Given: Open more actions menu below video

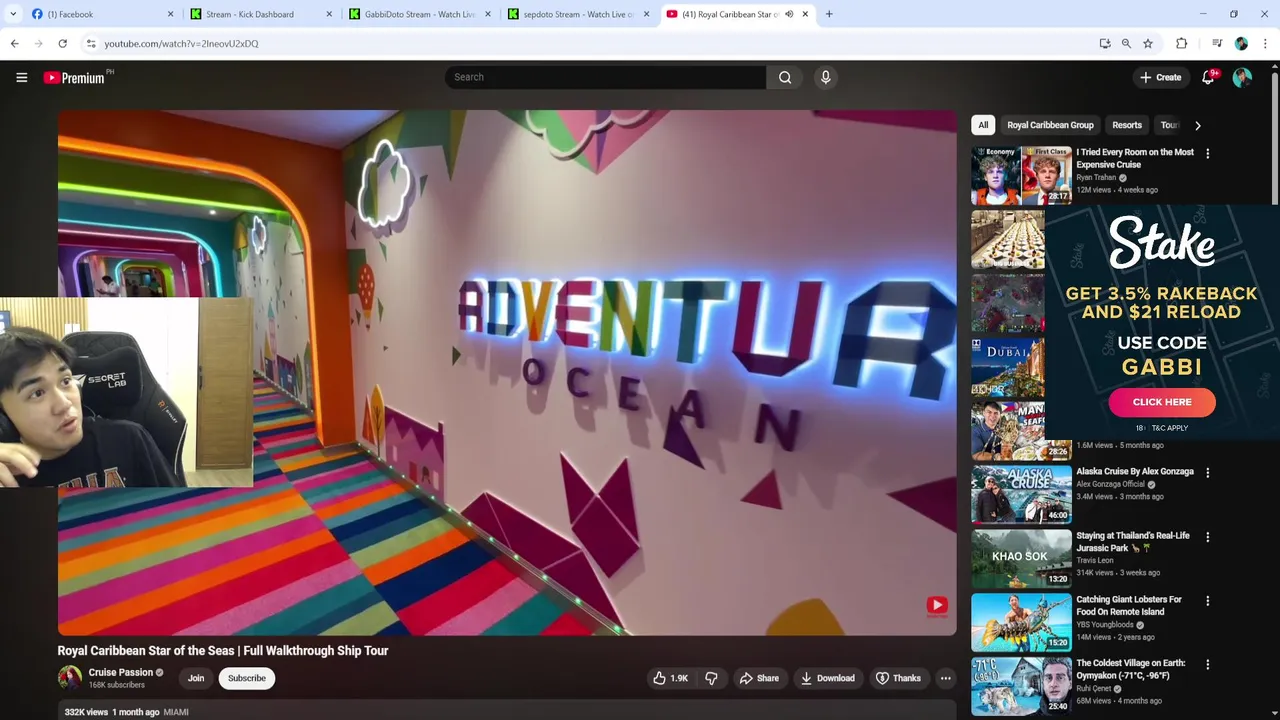Looking at the screenshot, I should [x=945, y=678].
